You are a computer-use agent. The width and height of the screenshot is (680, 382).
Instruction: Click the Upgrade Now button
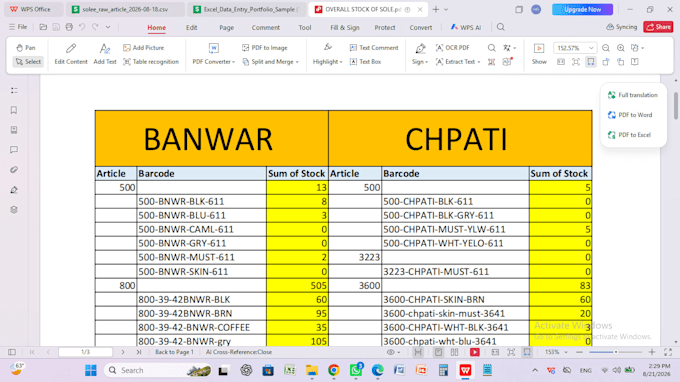point(582,9)
